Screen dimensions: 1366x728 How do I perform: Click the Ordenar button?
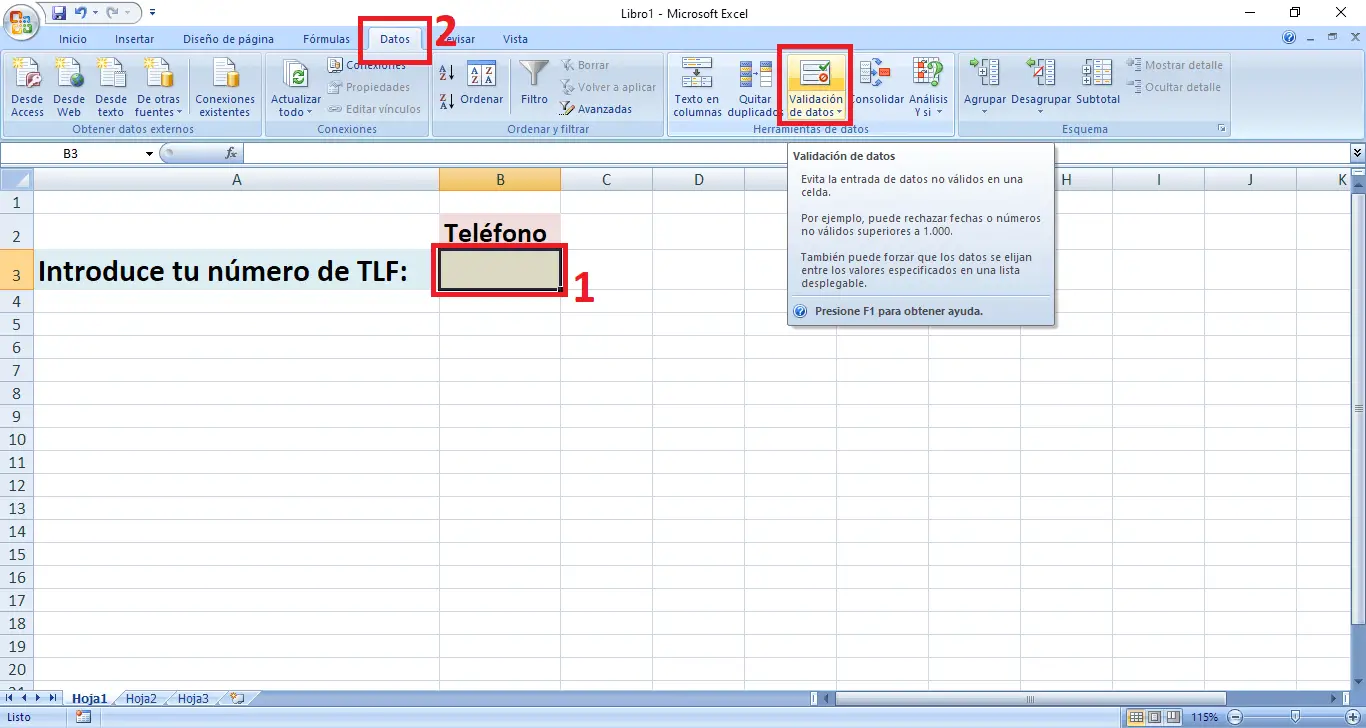coord(482,85)
